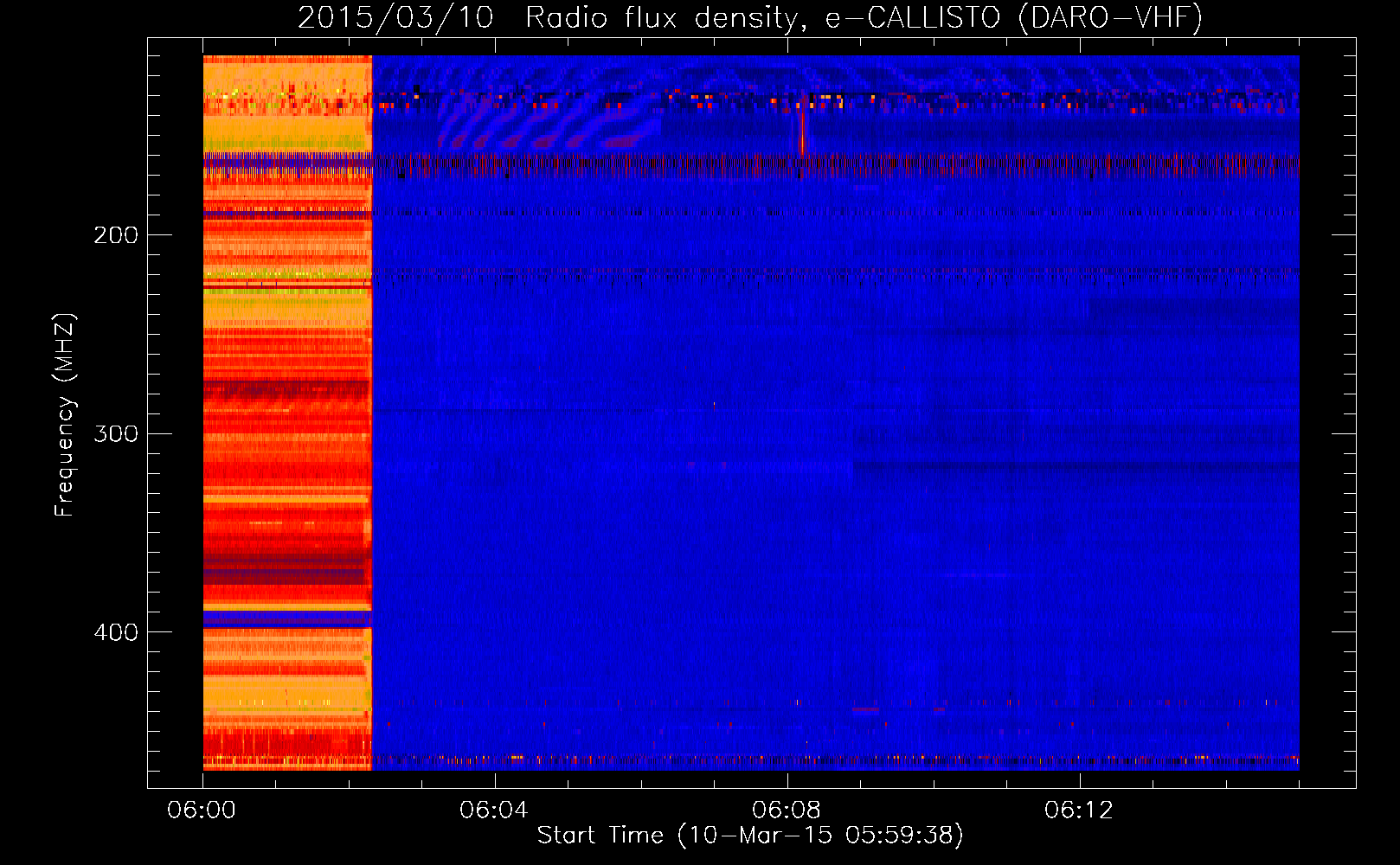This screenshot has height=865, width=1400.
Task: Click the 06:00 time tick label
Action: 202,811
